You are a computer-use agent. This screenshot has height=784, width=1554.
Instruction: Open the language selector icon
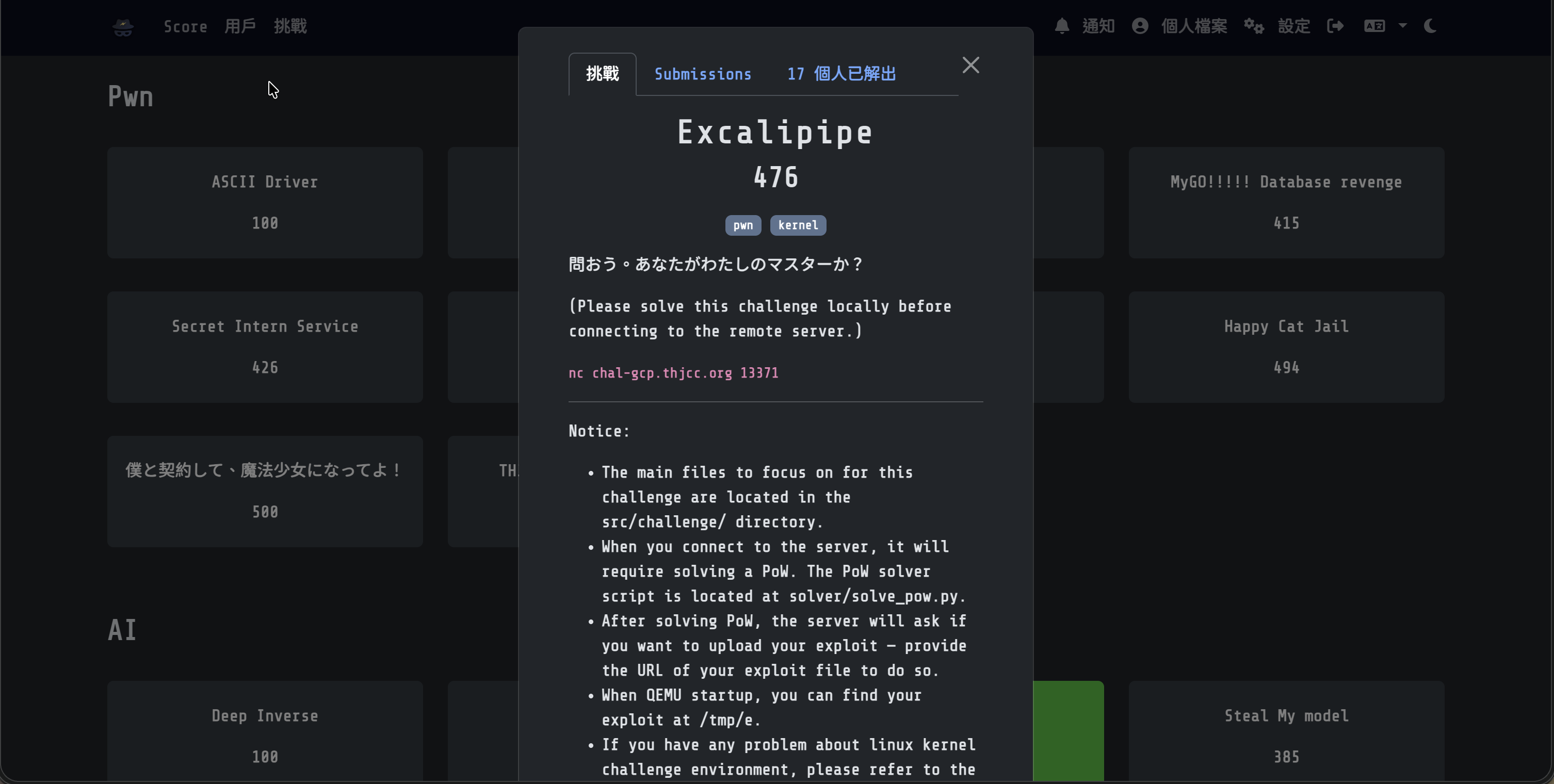pos(1374,26)
